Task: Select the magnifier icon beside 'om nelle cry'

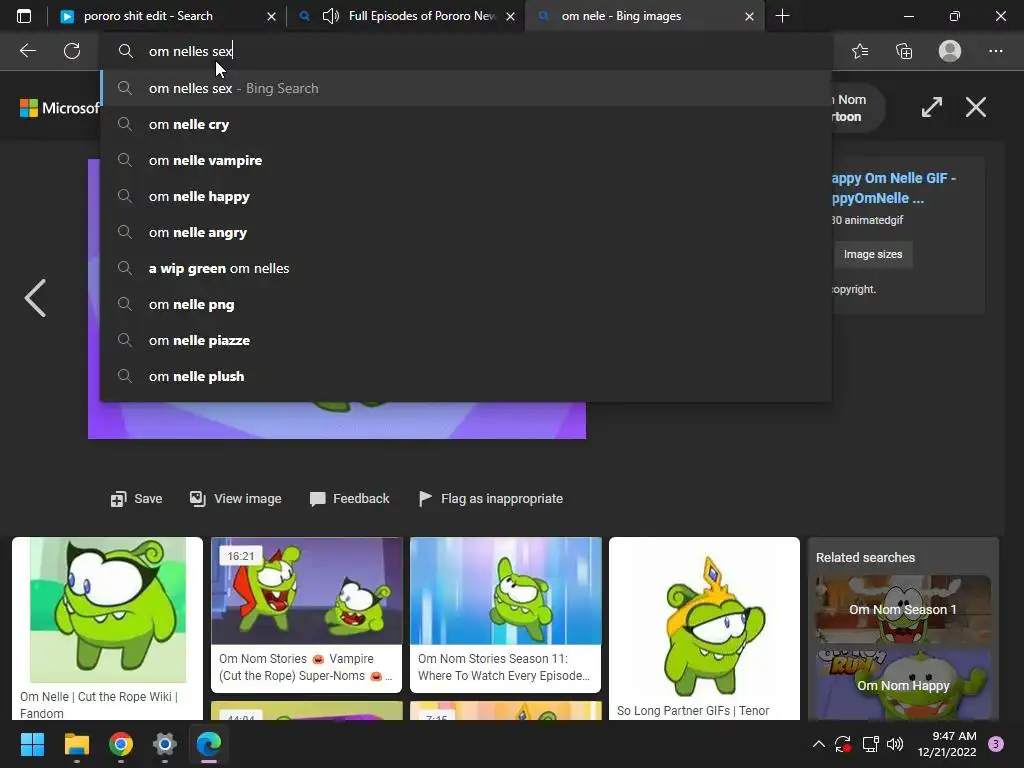Action: [125, 123]
